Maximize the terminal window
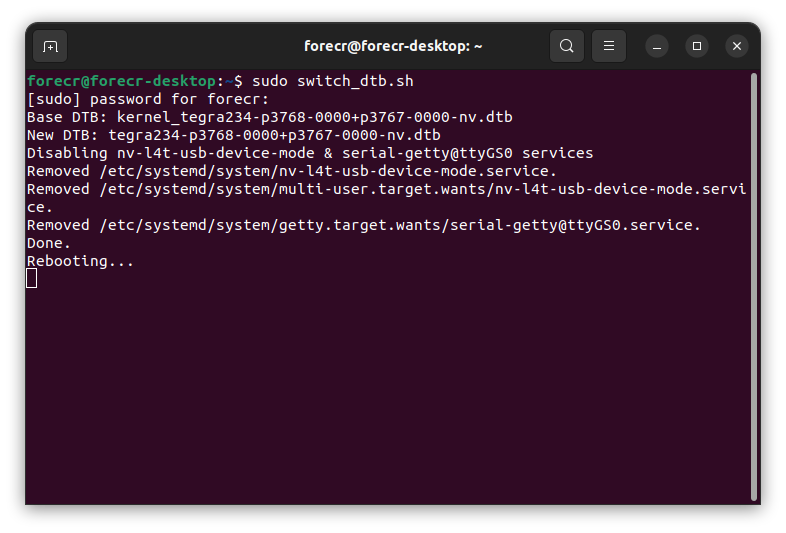 (697, 46)
